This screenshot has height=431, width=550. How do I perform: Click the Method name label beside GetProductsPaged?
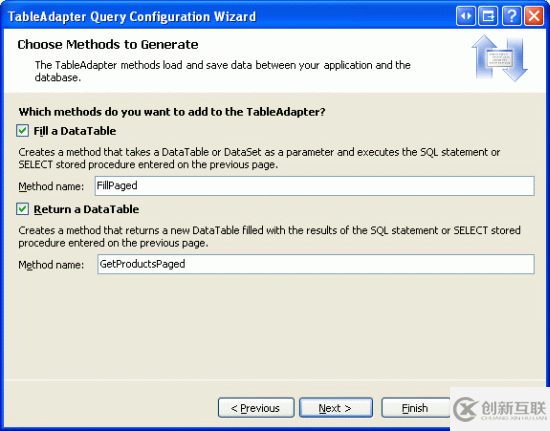pos(51,265)
